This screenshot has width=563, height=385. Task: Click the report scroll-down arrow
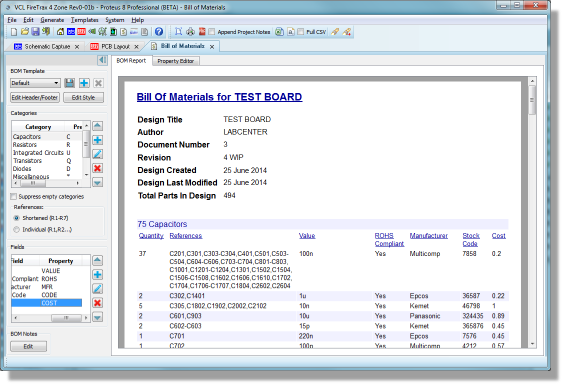532,344
